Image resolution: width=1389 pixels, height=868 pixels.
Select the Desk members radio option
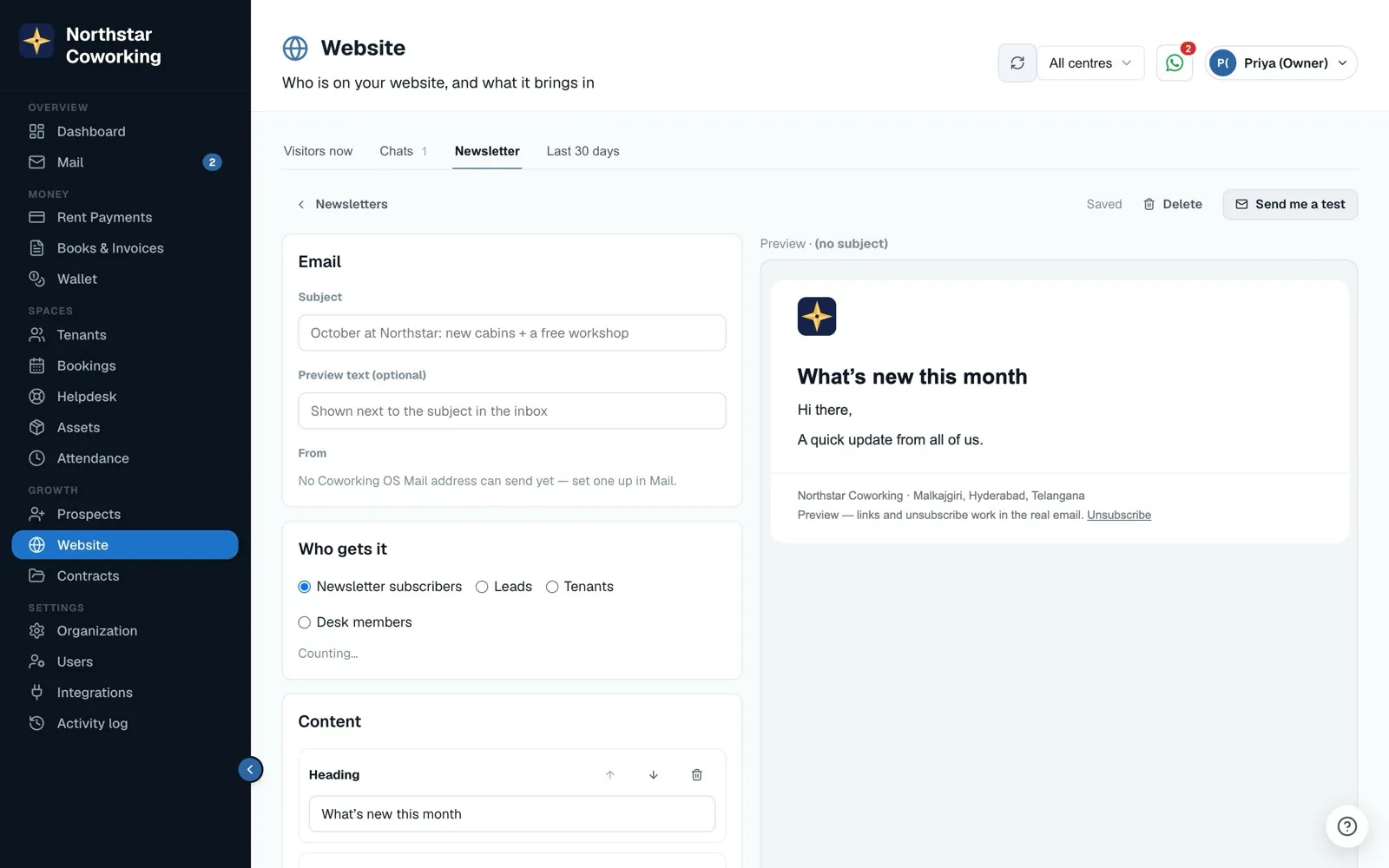tap(304, 622)
